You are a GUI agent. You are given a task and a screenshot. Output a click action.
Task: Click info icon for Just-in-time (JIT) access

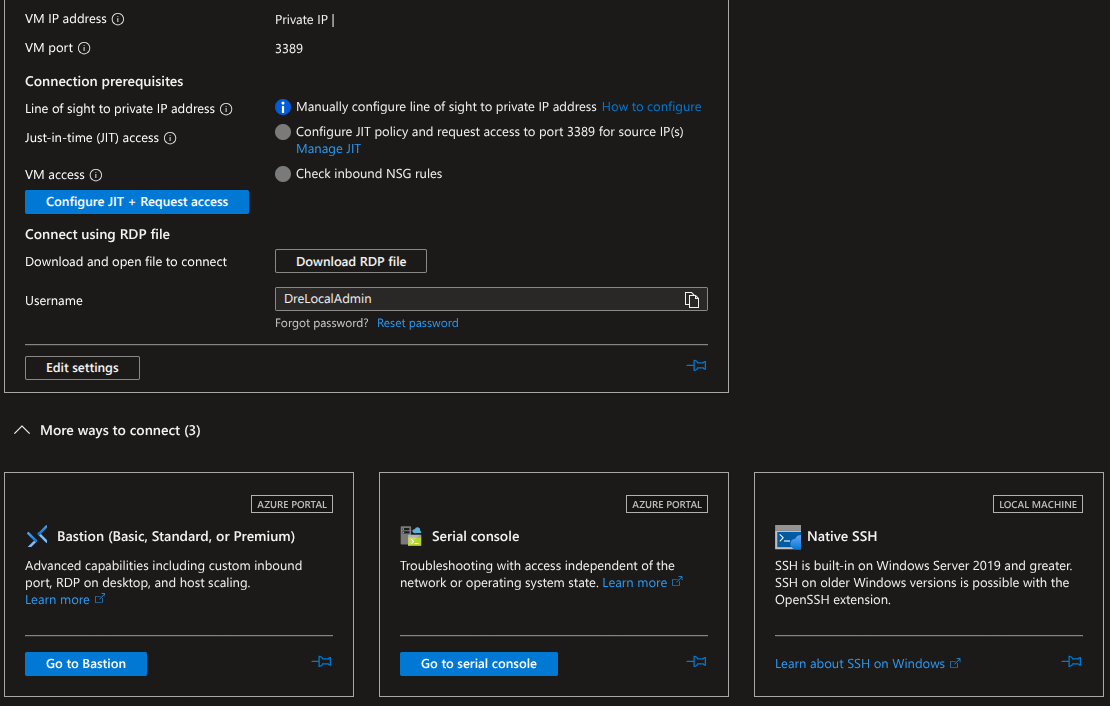point(170,138)
